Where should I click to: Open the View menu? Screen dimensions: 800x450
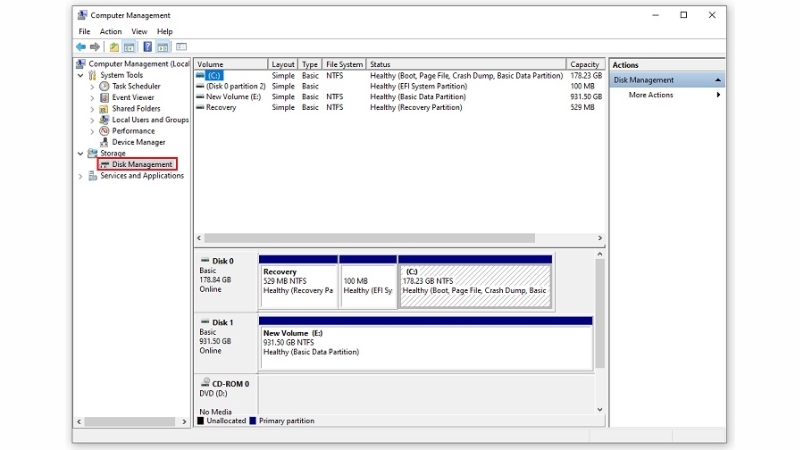point(139,32)
